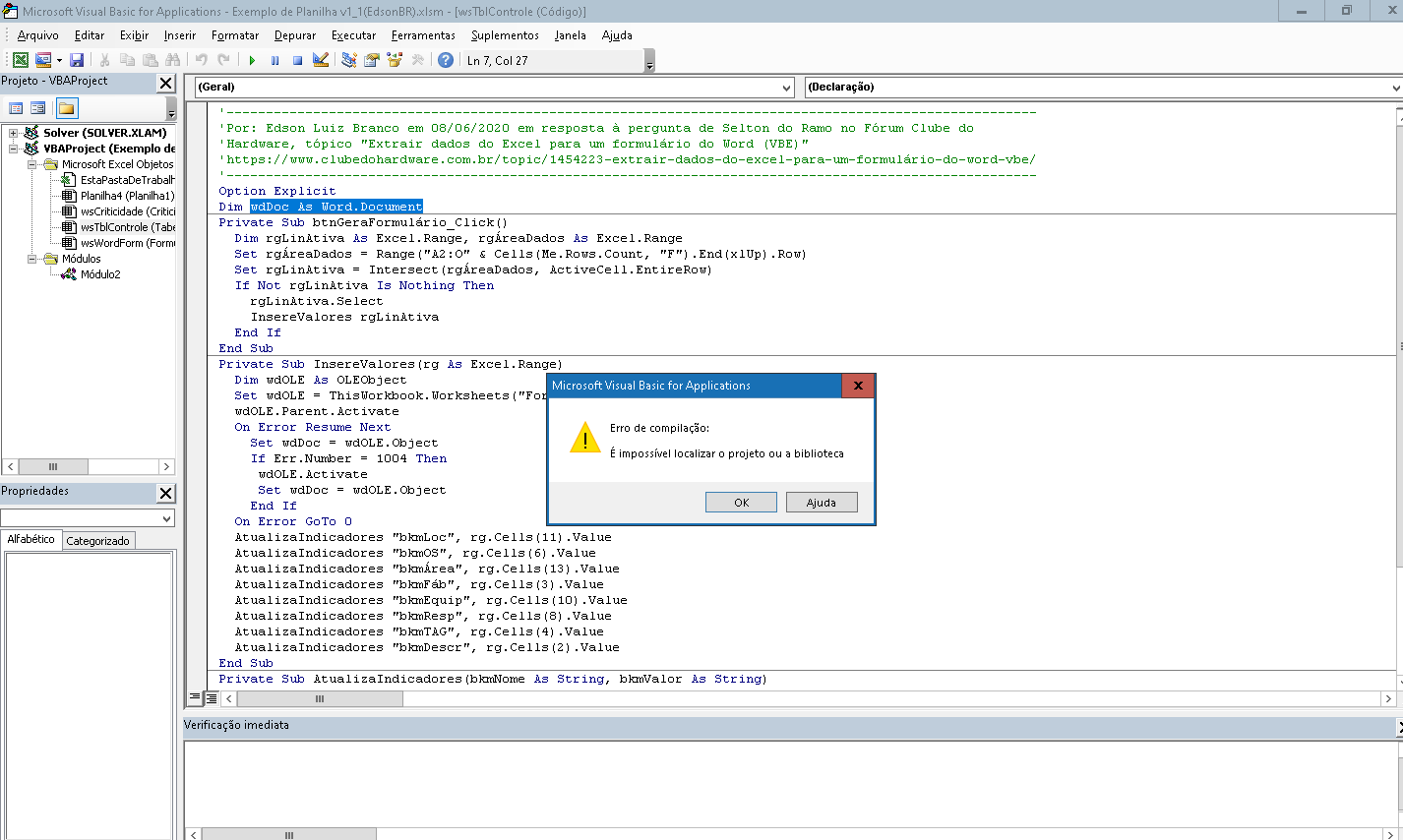Screen dimensions: 1403x840
Task: Click the Cut (scissors) icon
Action: pyautogui.click(x=104, y=60)
